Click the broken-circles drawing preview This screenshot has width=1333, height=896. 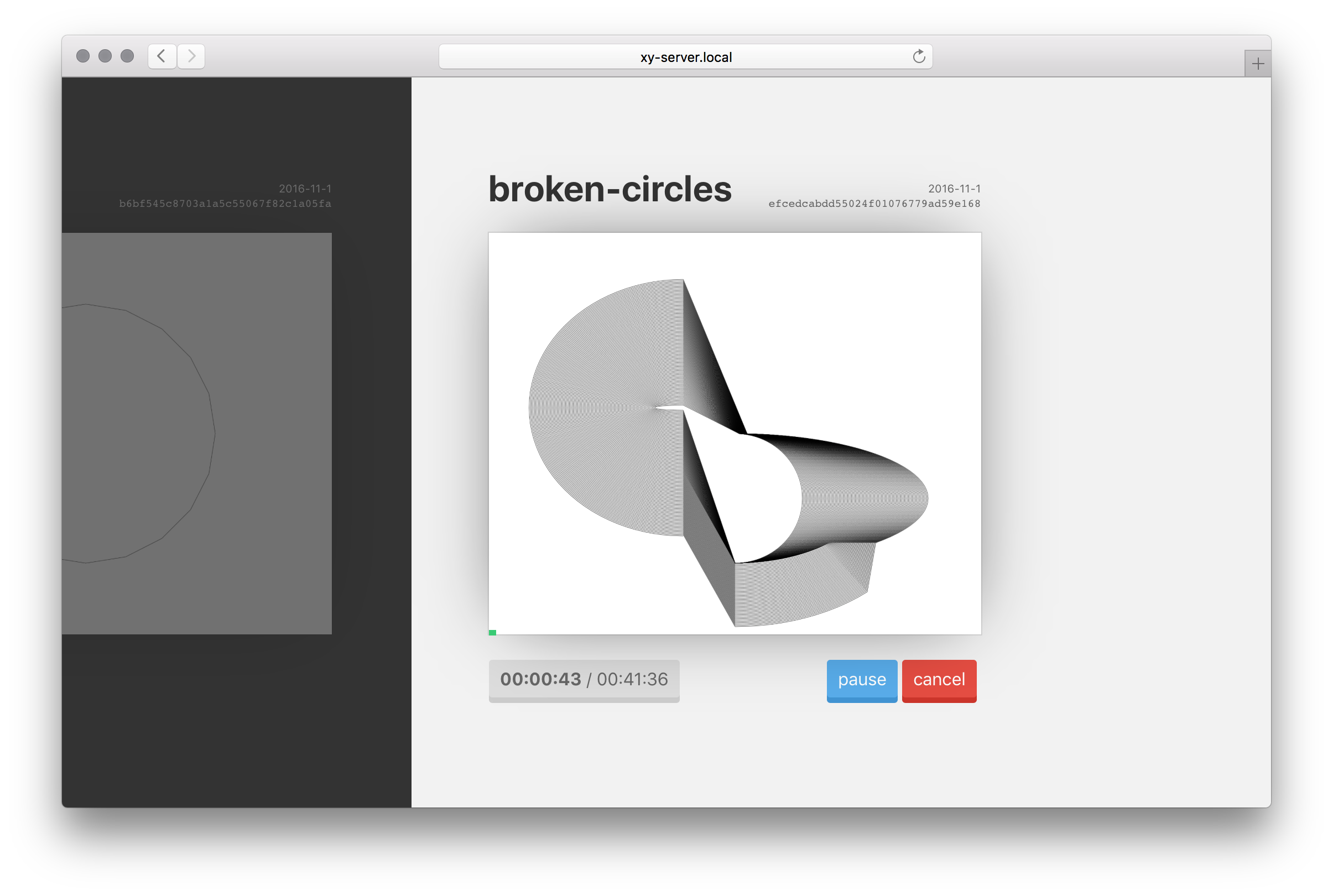click(x=734, y=433)
